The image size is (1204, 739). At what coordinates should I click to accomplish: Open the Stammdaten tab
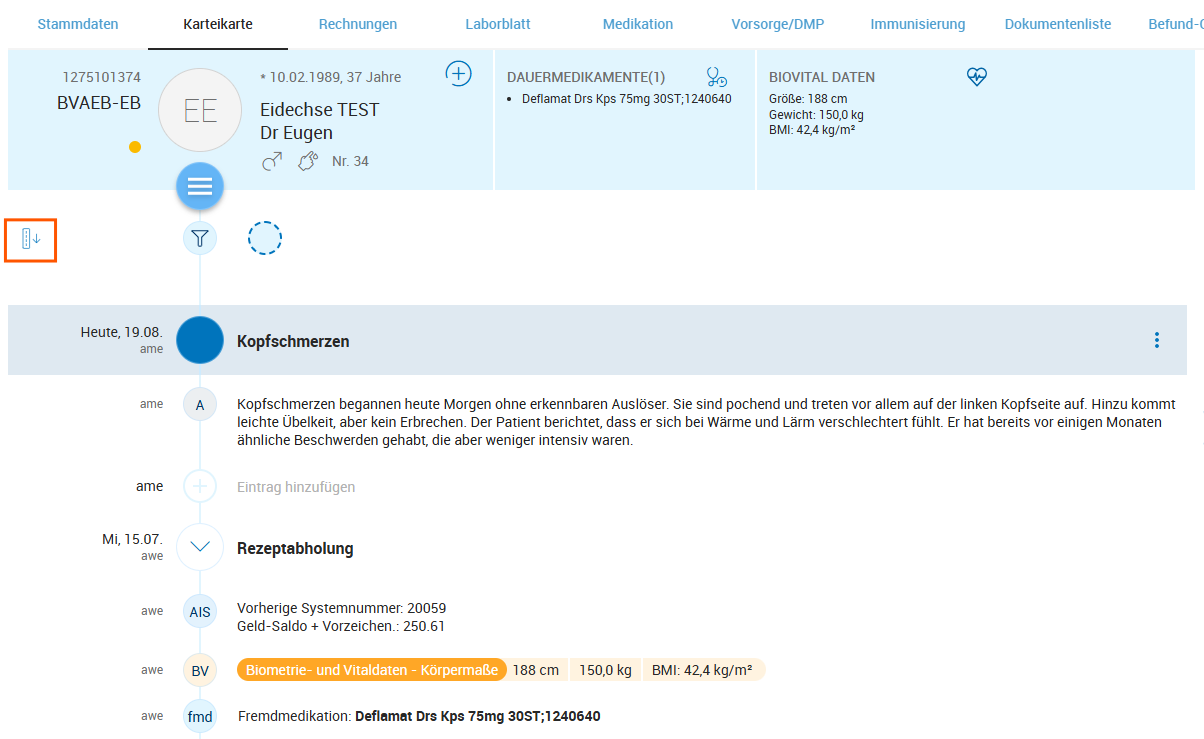point(78,24)
